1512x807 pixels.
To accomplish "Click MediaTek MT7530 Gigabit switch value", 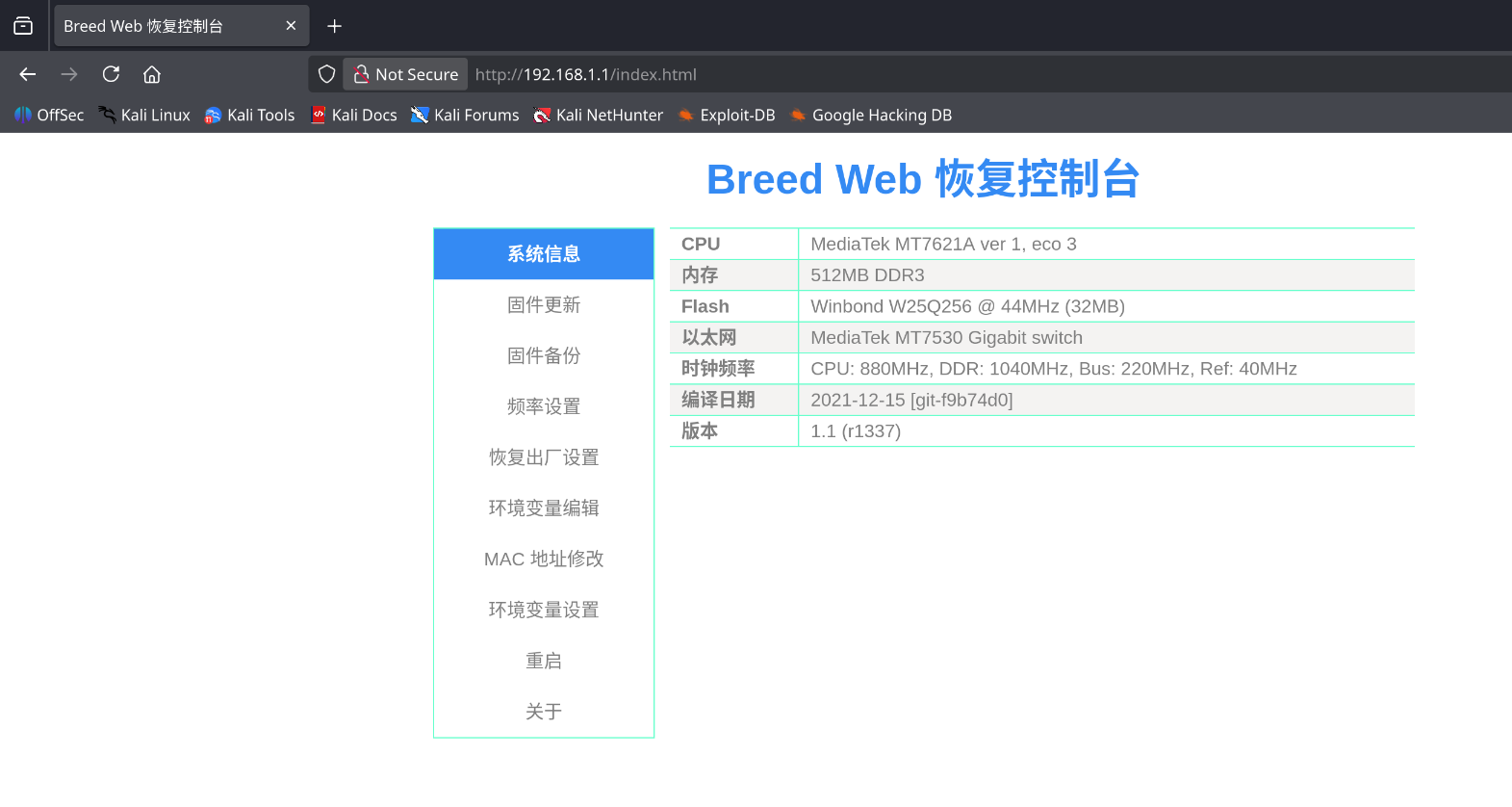I will tap(946, 338).
